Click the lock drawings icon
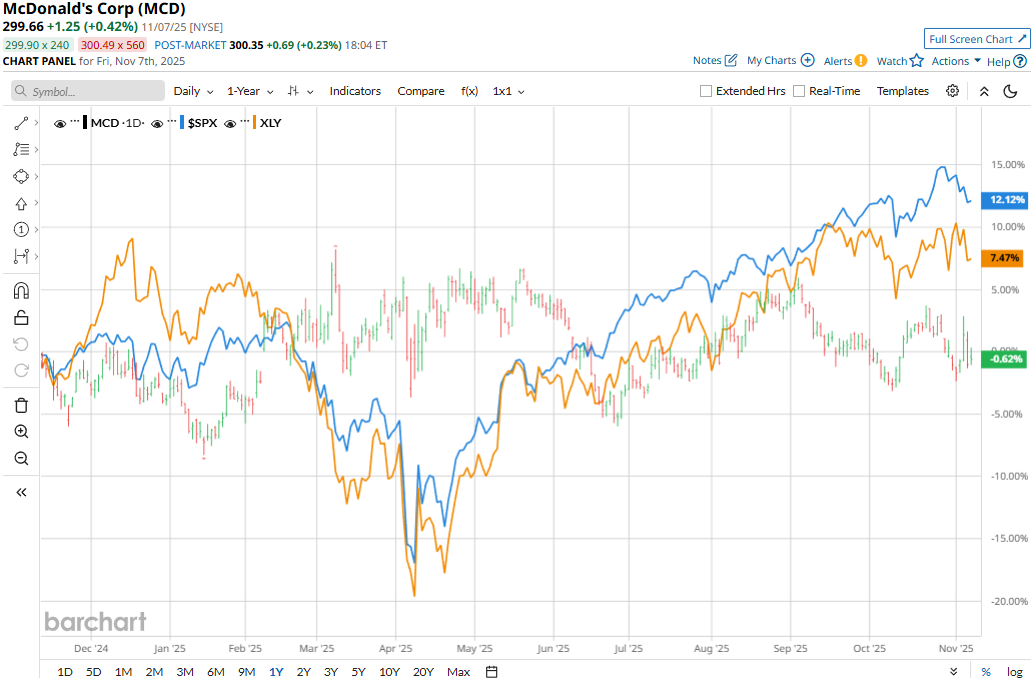Screen dimensions: 1032x678 21,318
